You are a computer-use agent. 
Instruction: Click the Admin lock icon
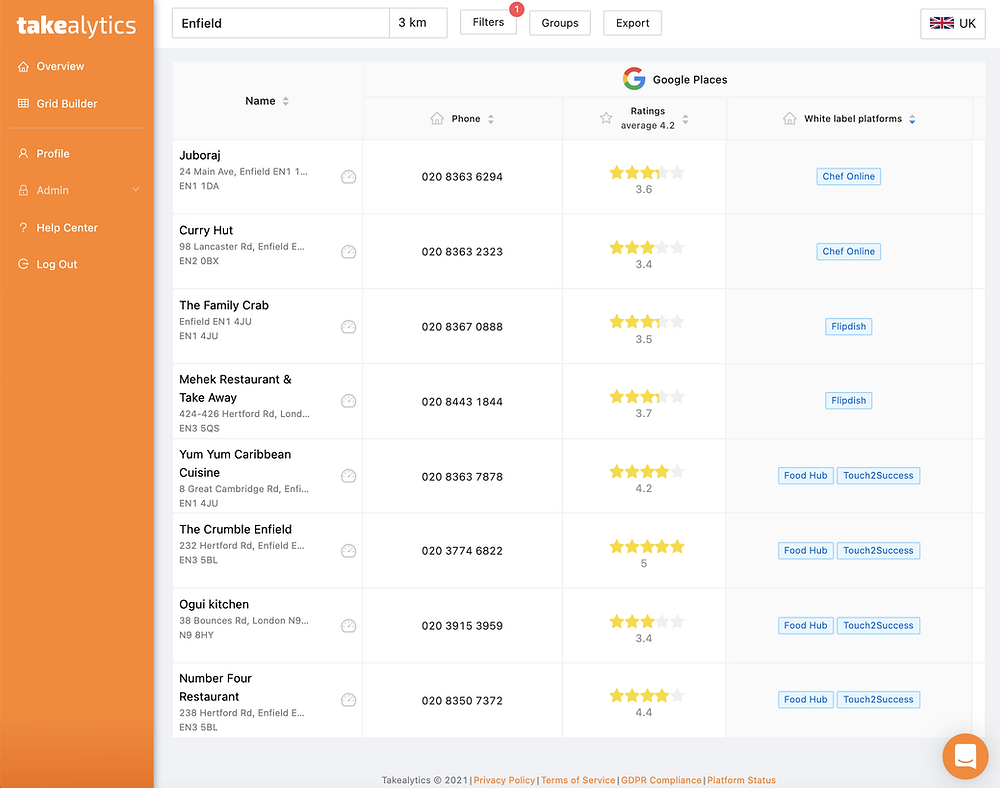pyautogui.click(x=24, y=190)
